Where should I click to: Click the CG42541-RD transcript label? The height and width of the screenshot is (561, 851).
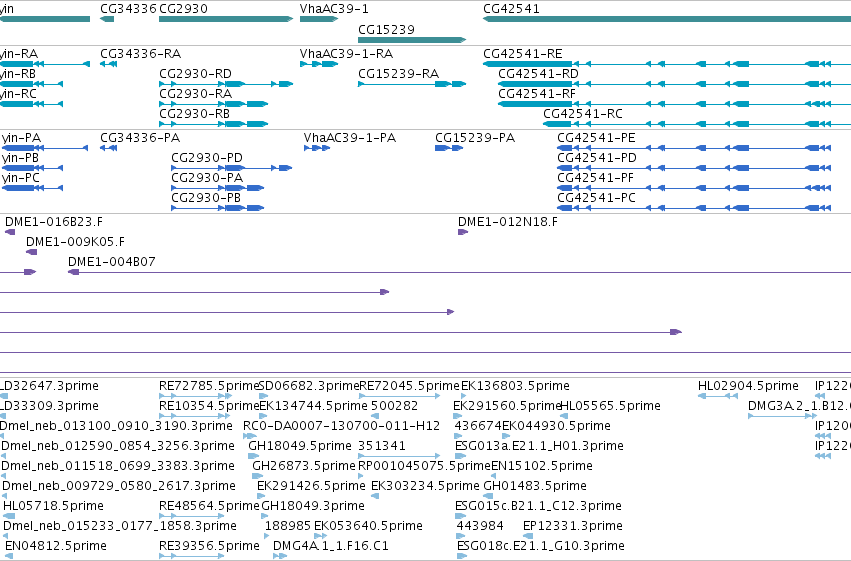coord(538,74)
